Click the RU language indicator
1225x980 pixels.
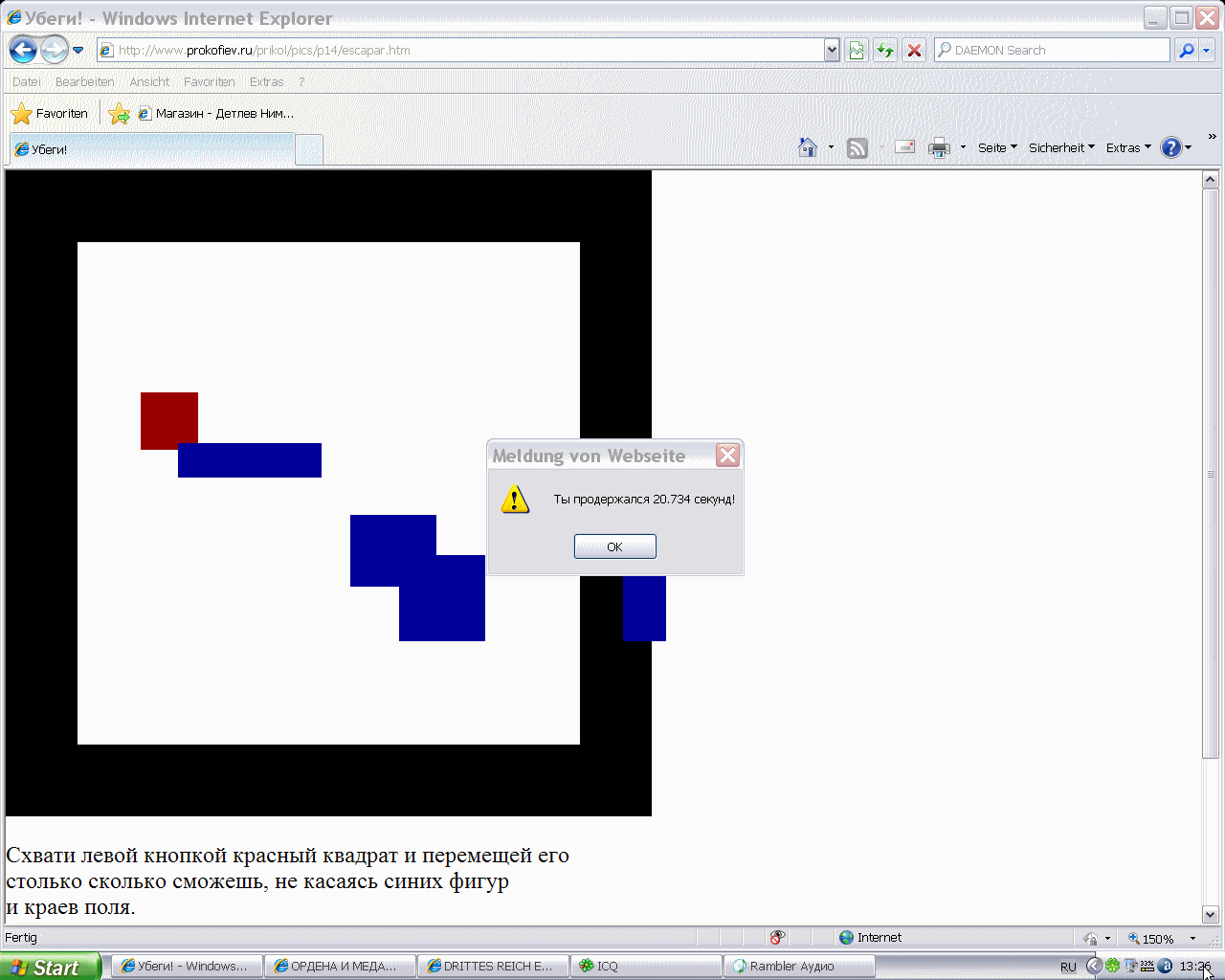point(1068,967)
